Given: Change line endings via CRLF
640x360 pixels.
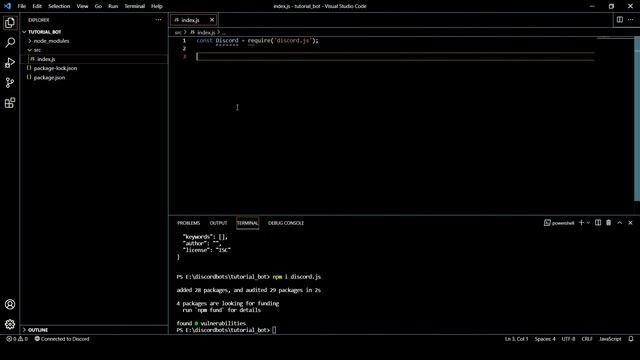Looking at the screenshot, I should tap(587, 339).
